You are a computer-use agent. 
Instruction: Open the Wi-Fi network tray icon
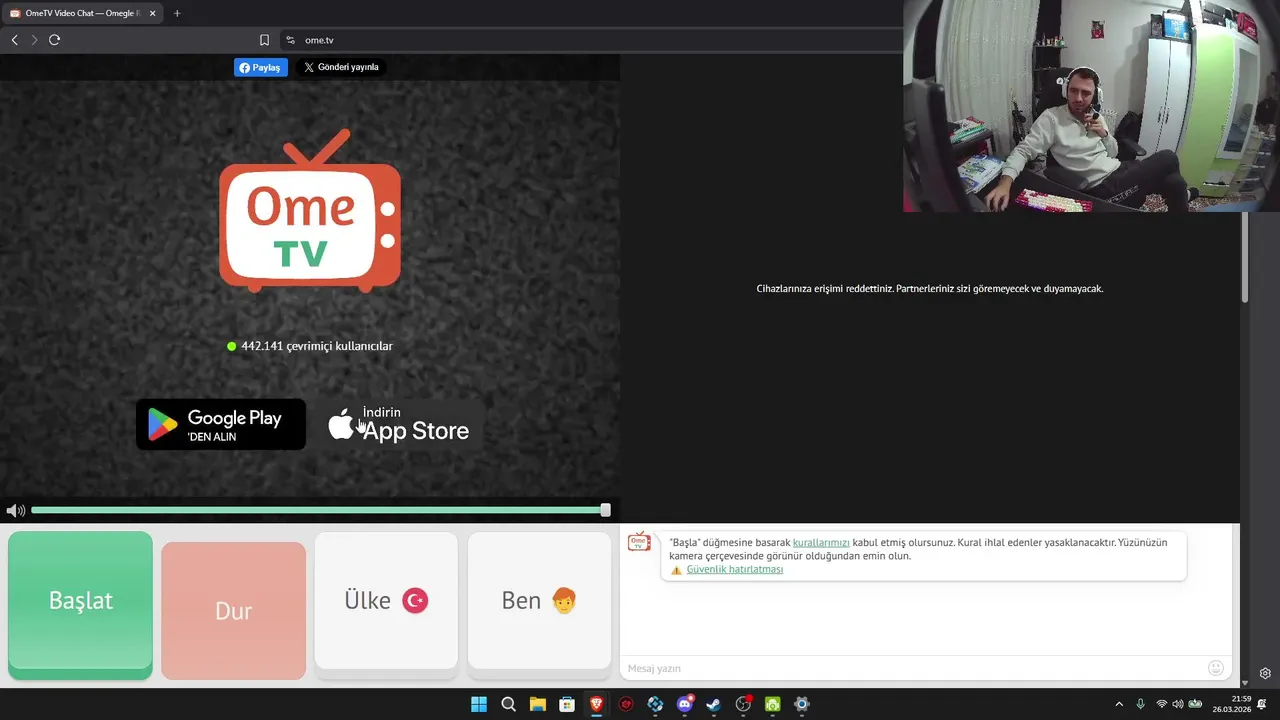pyautogui.click(x=1161, y=704)
